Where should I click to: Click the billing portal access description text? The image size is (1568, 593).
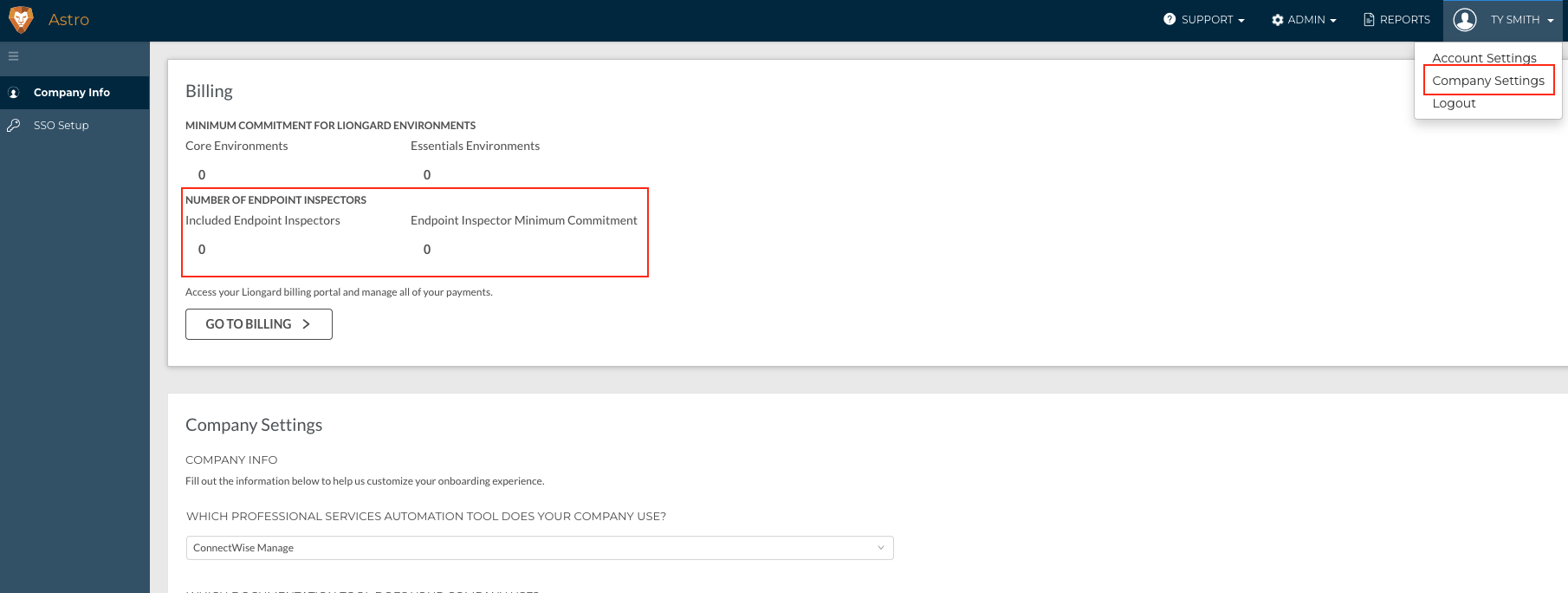(339, 292)
